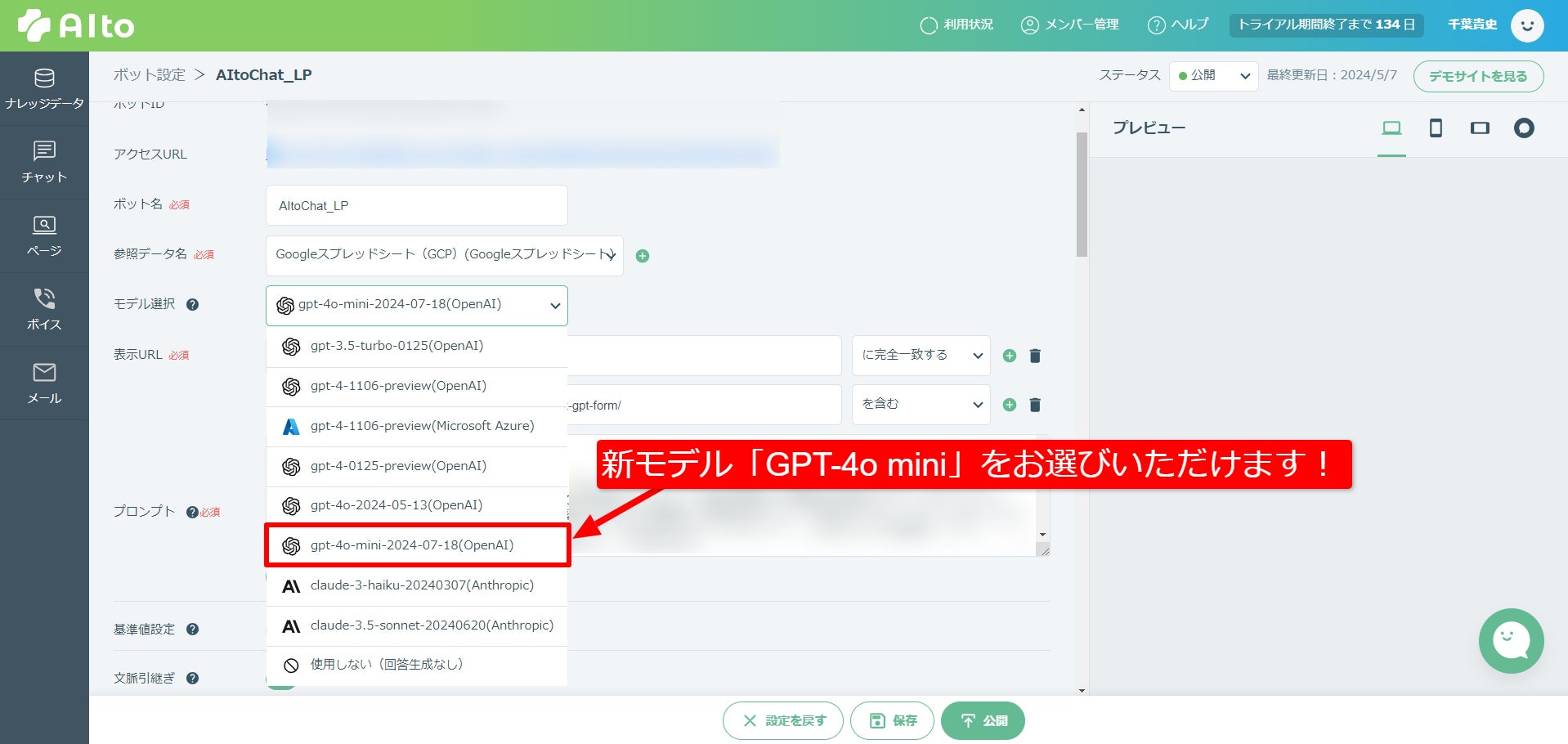Click the user name 千葉貴史
The image size is (1568, 744).
[x=1472, y=25]
